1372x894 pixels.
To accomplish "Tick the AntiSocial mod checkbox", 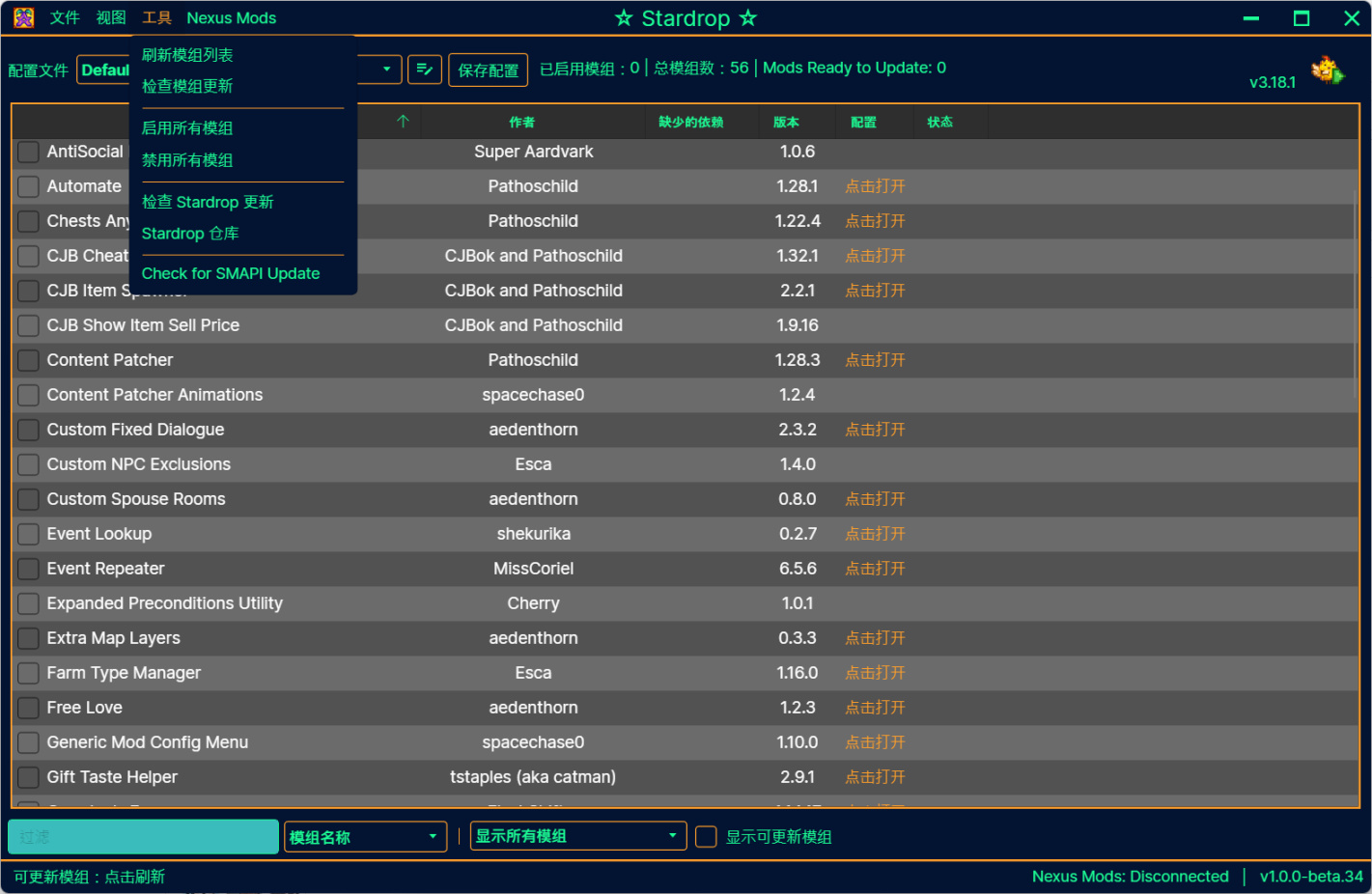I will (x=29, y=152).
